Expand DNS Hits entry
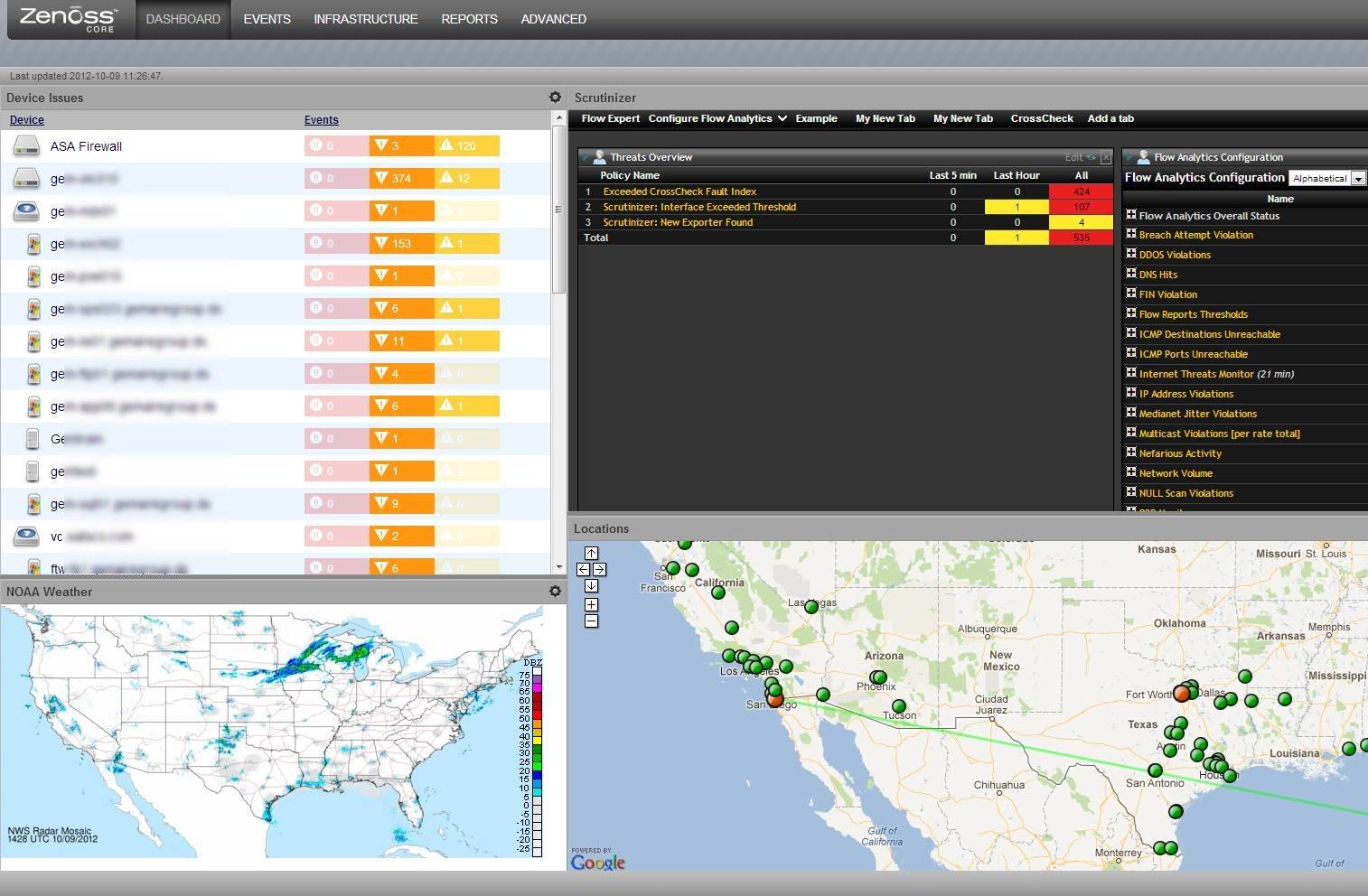 [x=1130, y=273]
